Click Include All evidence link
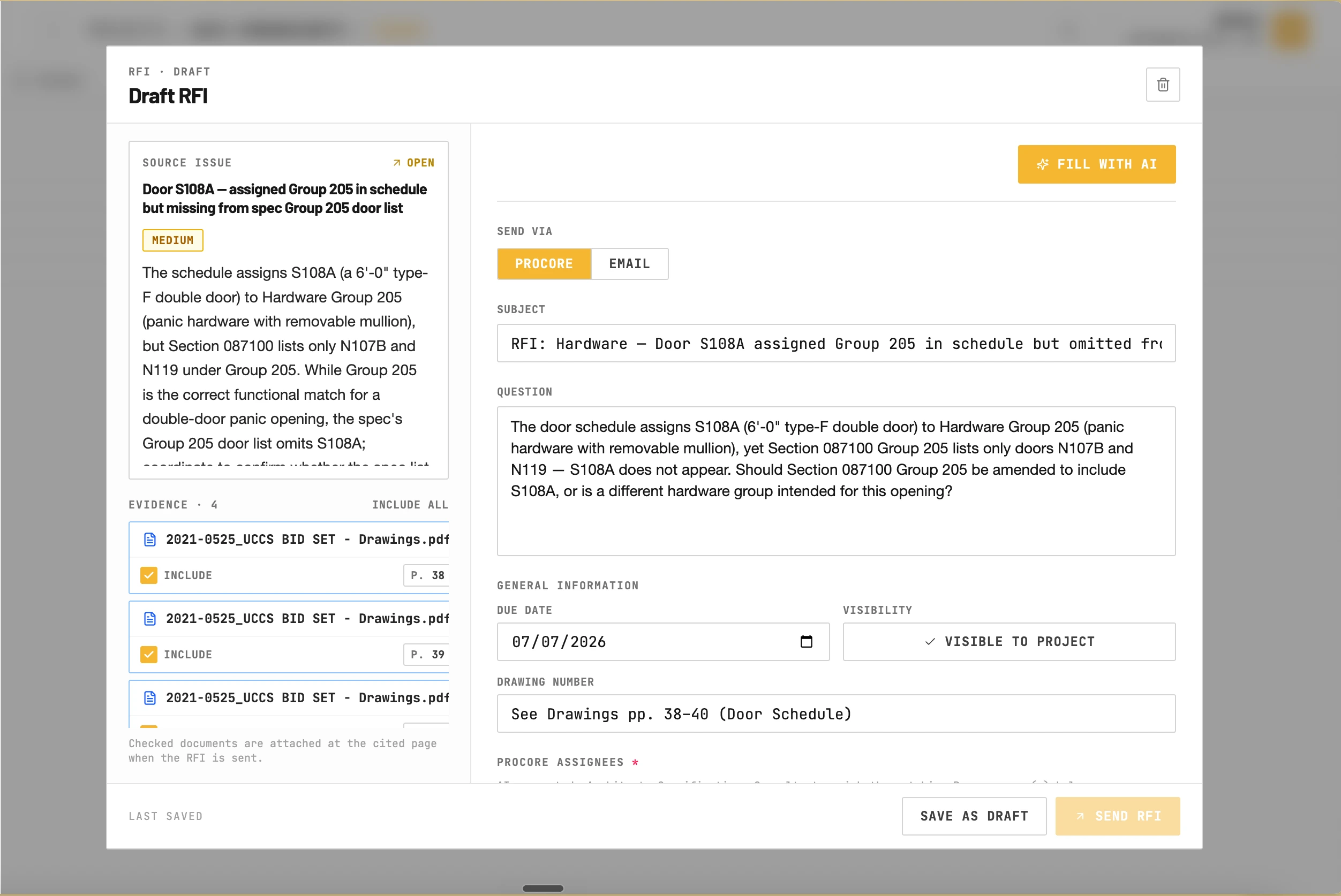1341x896 pixels. pyautogui.click(x=410, y=505)
